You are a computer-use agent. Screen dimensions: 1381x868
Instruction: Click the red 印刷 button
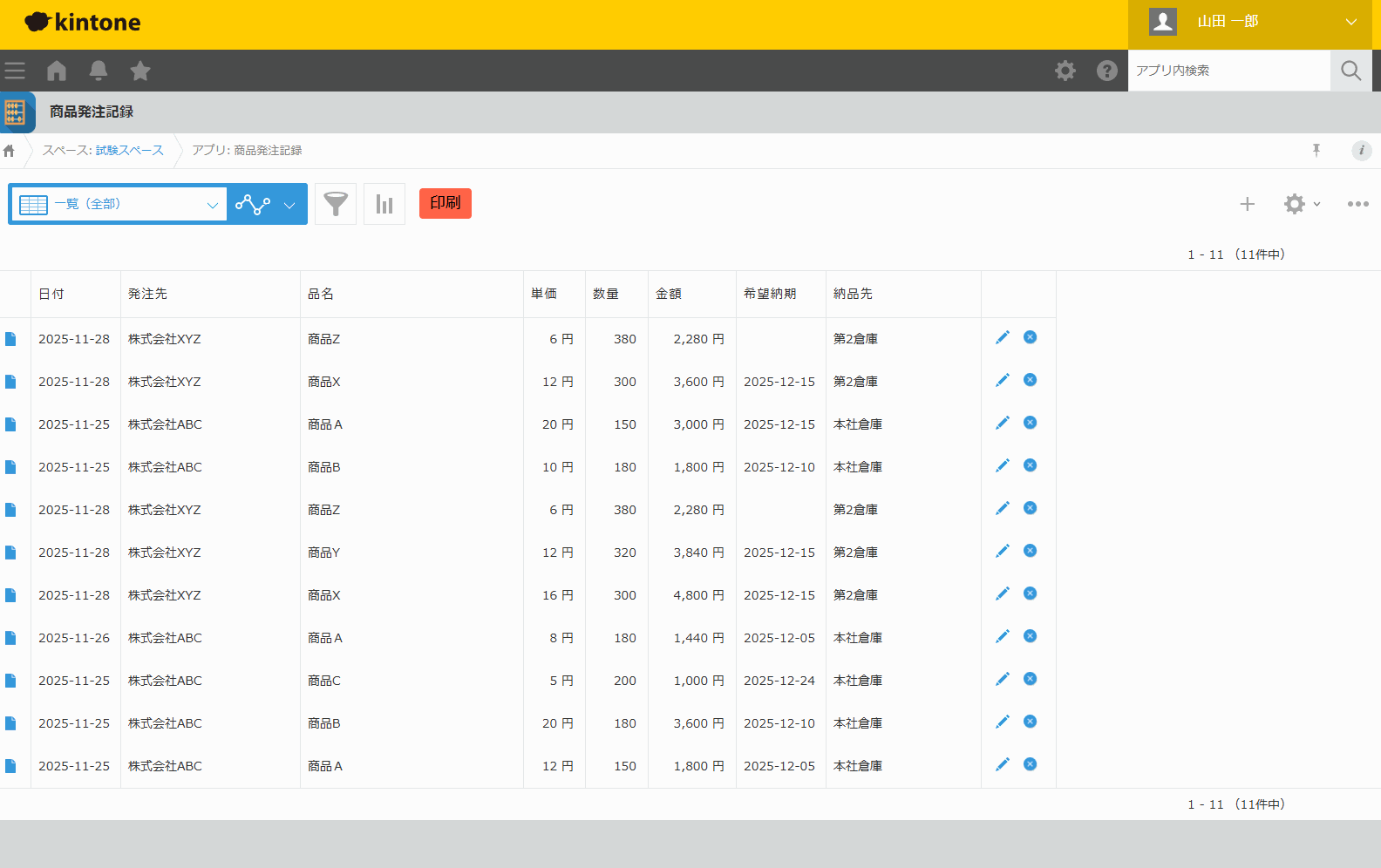[x=445, y=203]
